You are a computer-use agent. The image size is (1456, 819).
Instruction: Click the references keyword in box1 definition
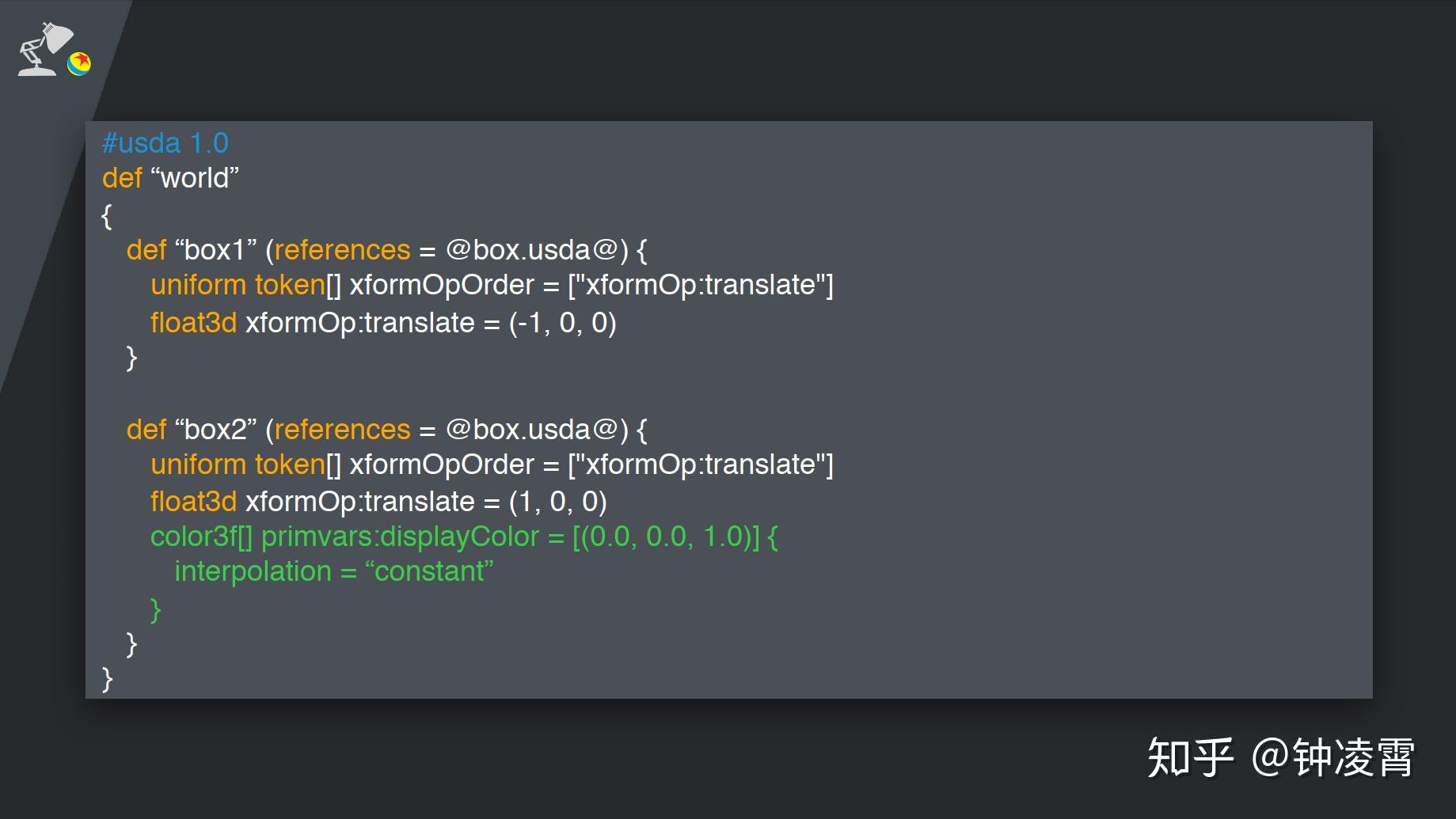tap(342, 250)
